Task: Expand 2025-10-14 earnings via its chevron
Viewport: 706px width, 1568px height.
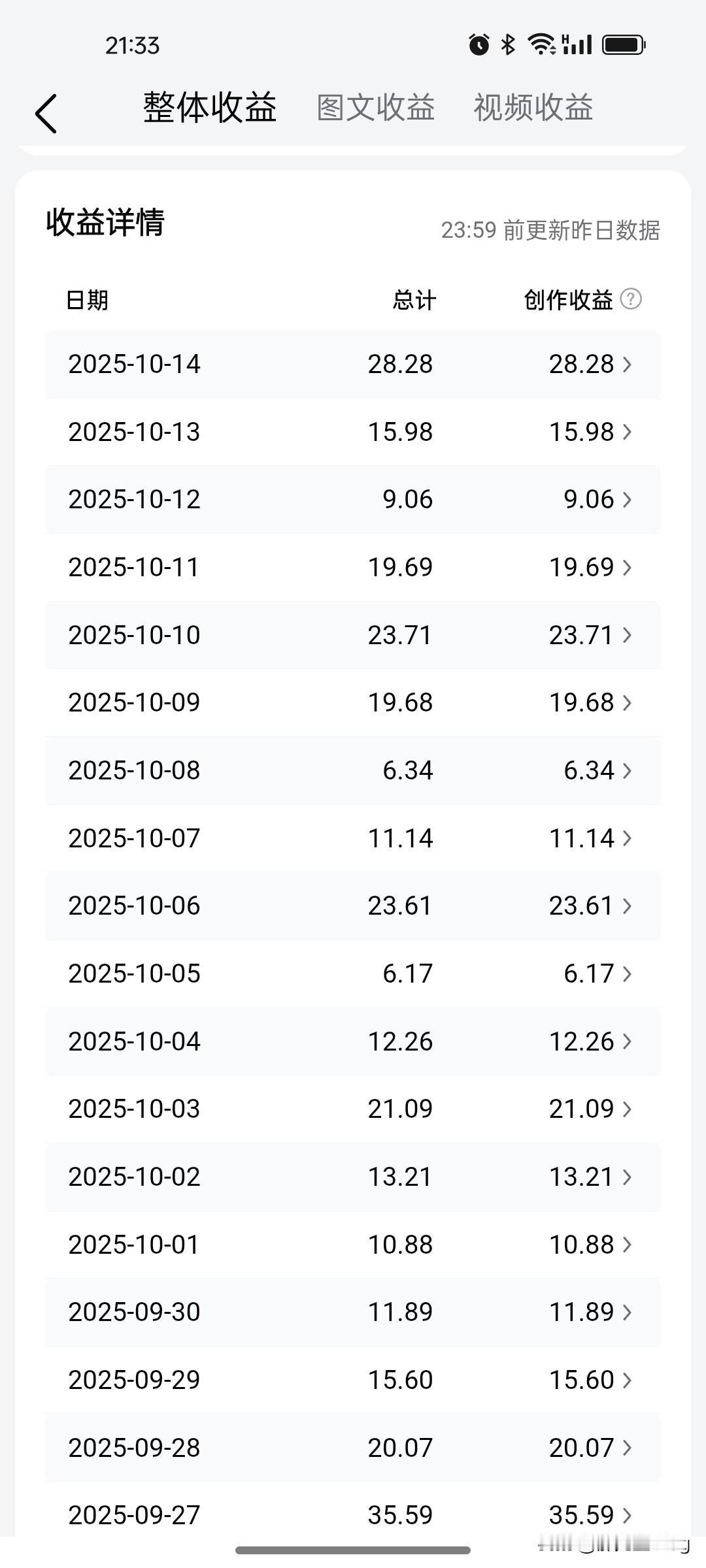Action: click(627, 364)
